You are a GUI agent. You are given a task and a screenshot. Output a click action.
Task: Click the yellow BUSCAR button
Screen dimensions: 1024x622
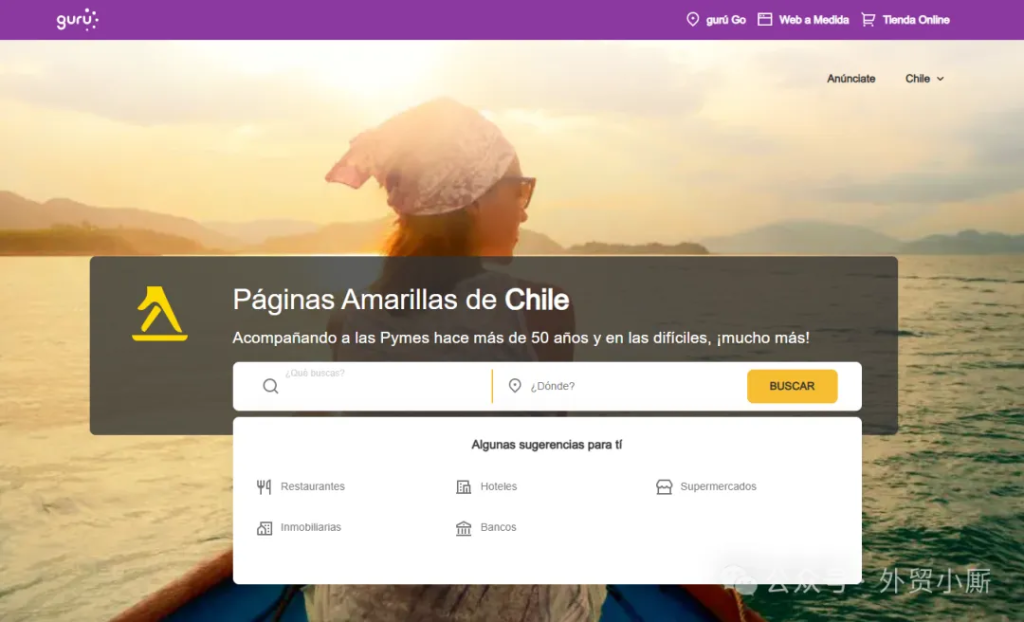pos(792,386)
